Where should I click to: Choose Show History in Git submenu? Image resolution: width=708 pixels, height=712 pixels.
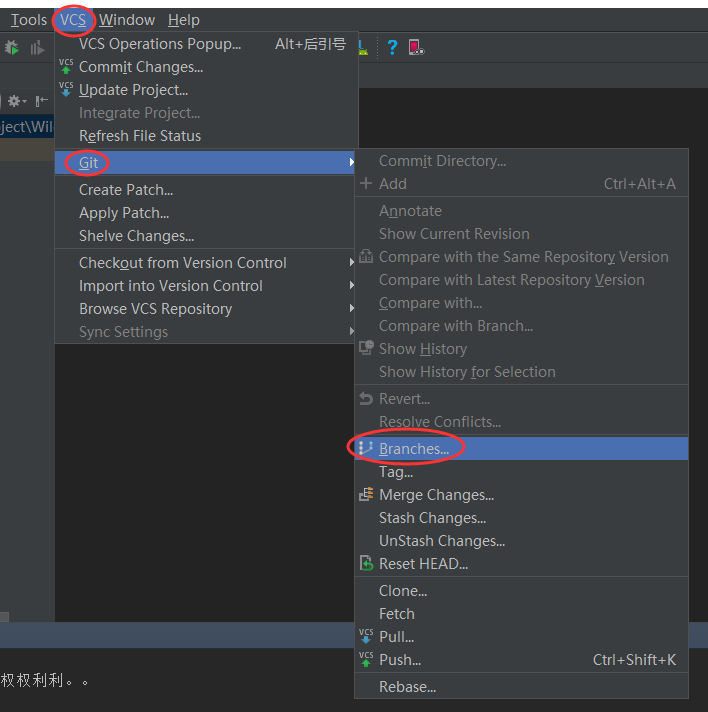pos(521,349)
